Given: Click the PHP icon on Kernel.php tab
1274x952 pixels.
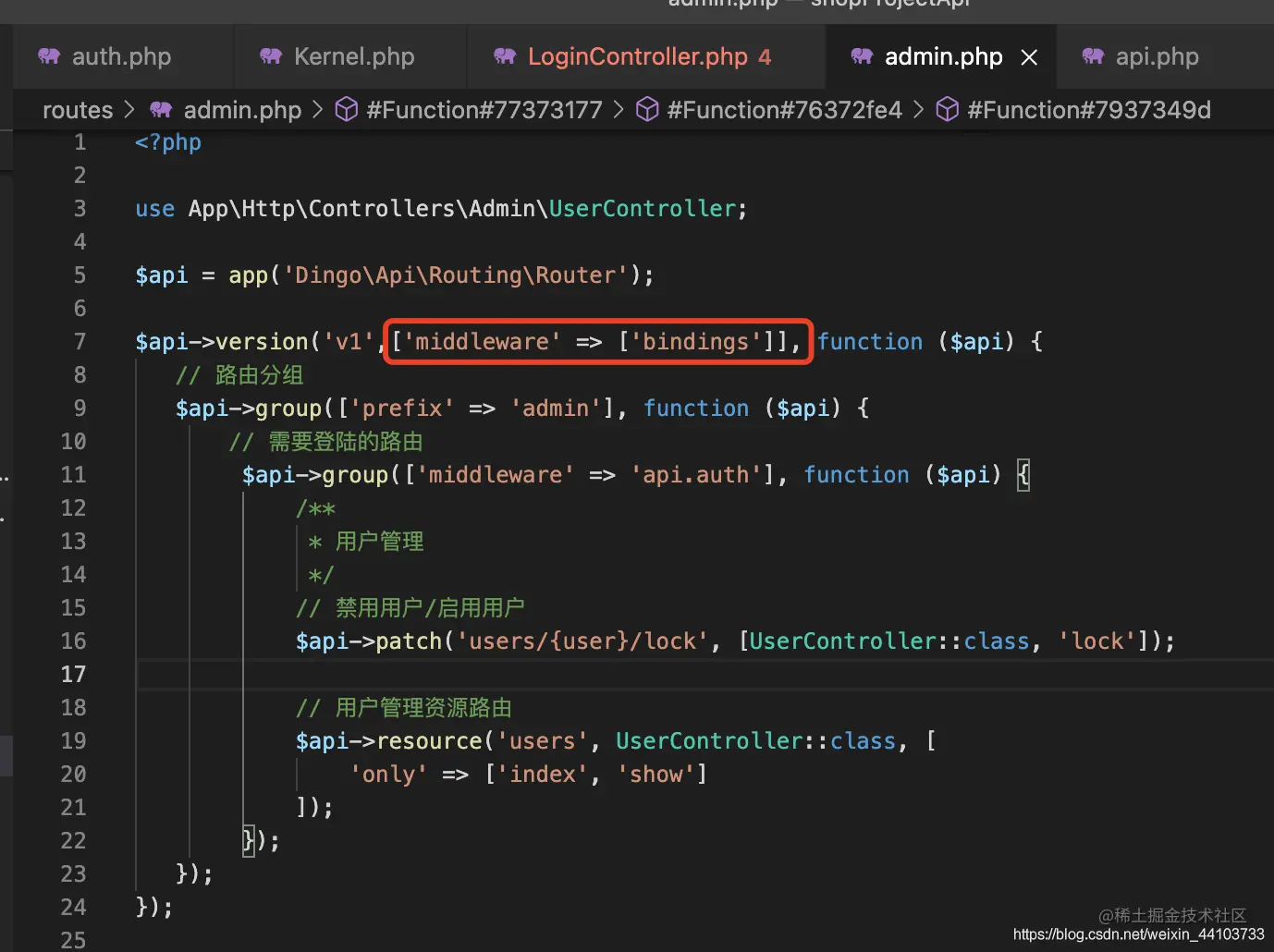Looking at the screenshot, I should (271, 56).
